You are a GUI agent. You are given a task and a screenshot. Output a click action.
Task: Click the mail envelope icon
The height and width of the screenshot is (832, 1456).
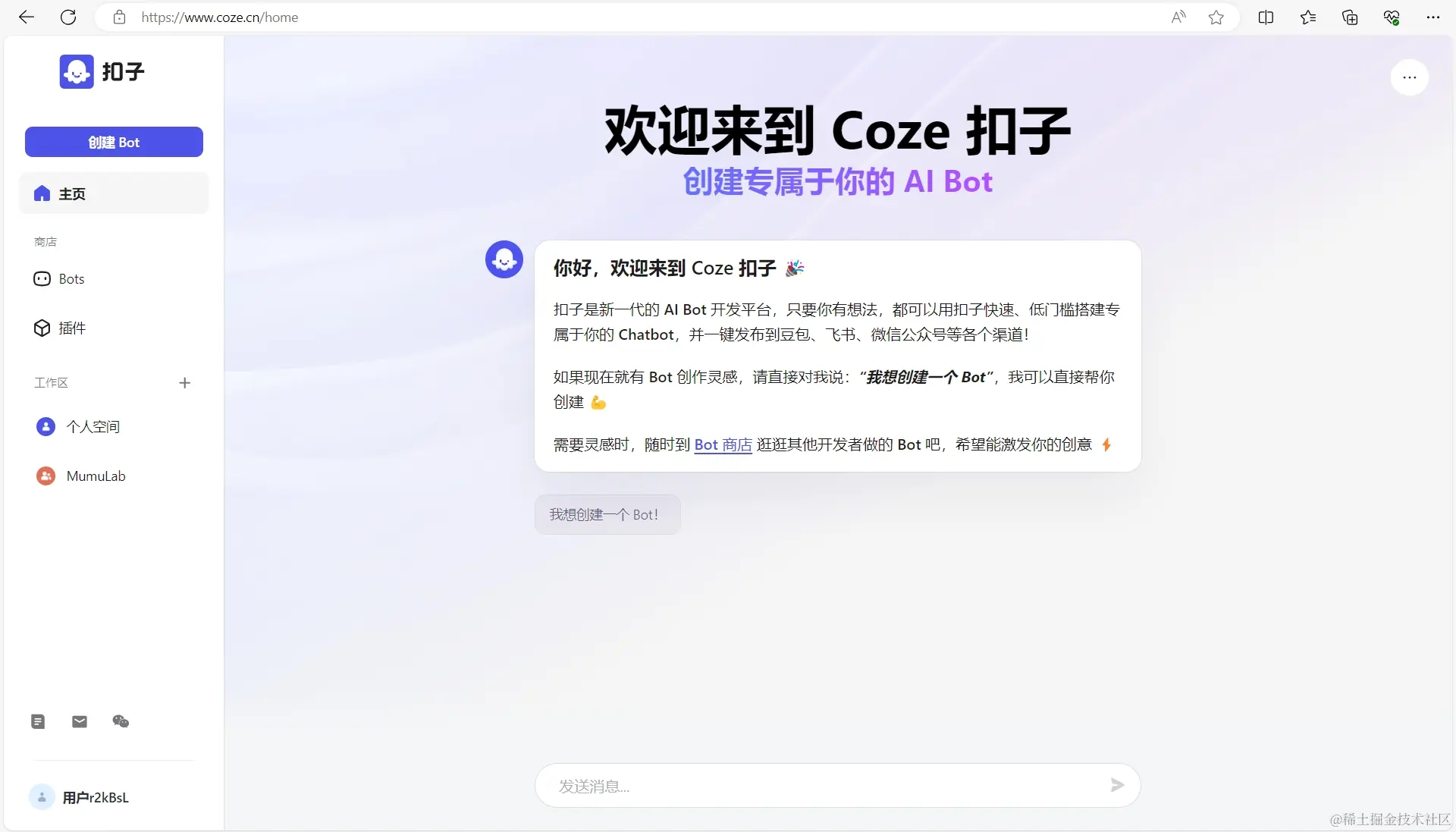80,721
